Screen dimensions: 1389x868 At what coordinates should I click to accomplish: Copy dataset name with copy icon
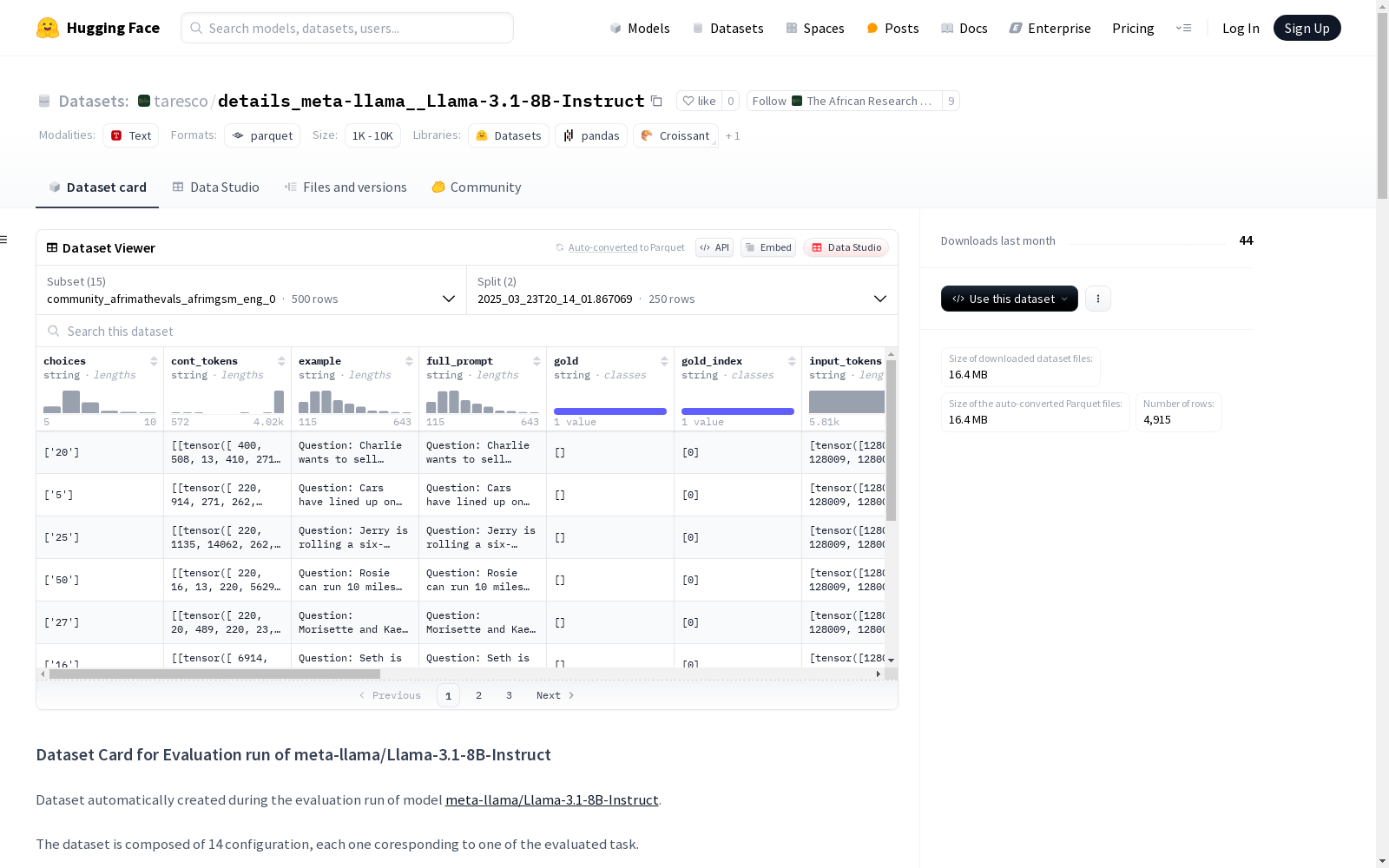pos(657,102)
